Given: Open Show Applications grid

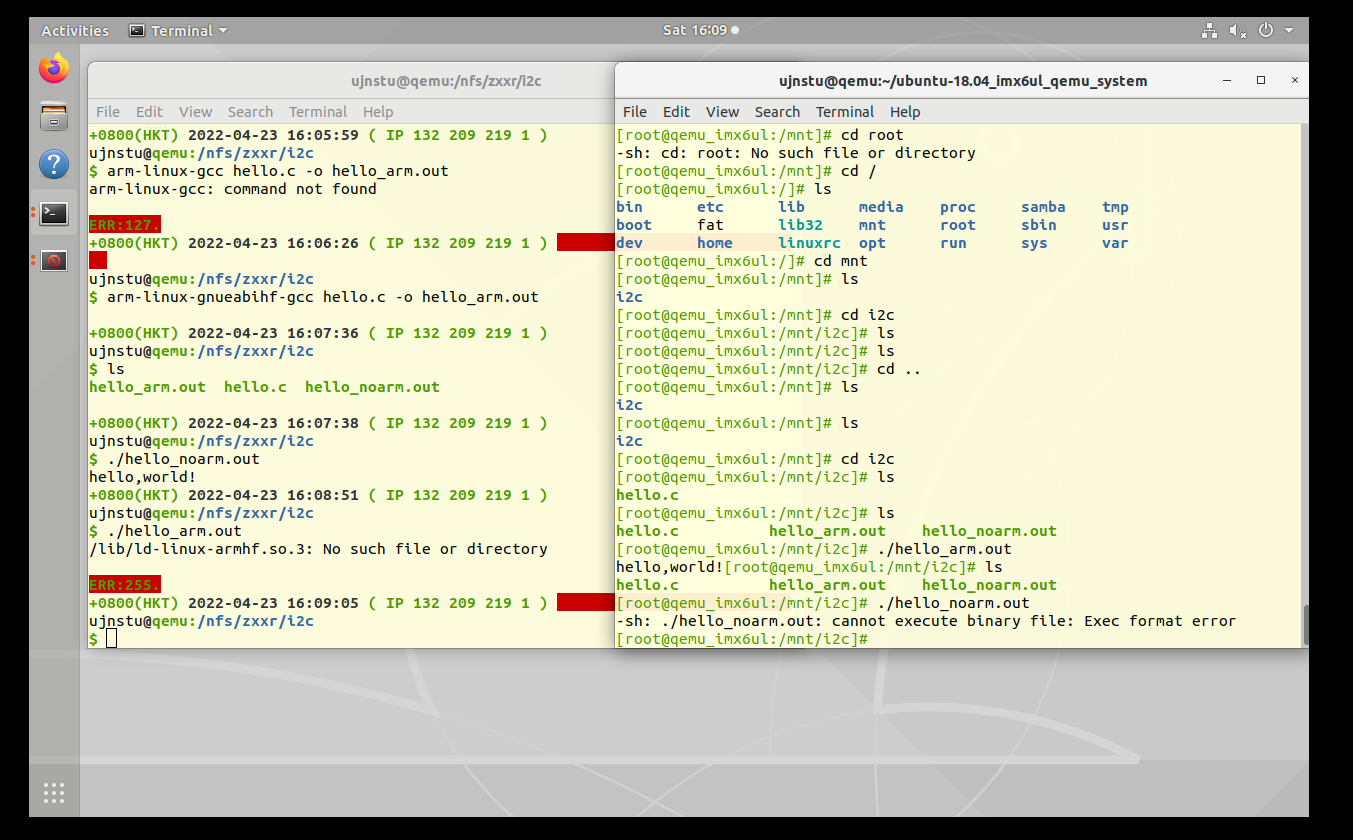Looking at the screenshot, I should click(54, 792).
